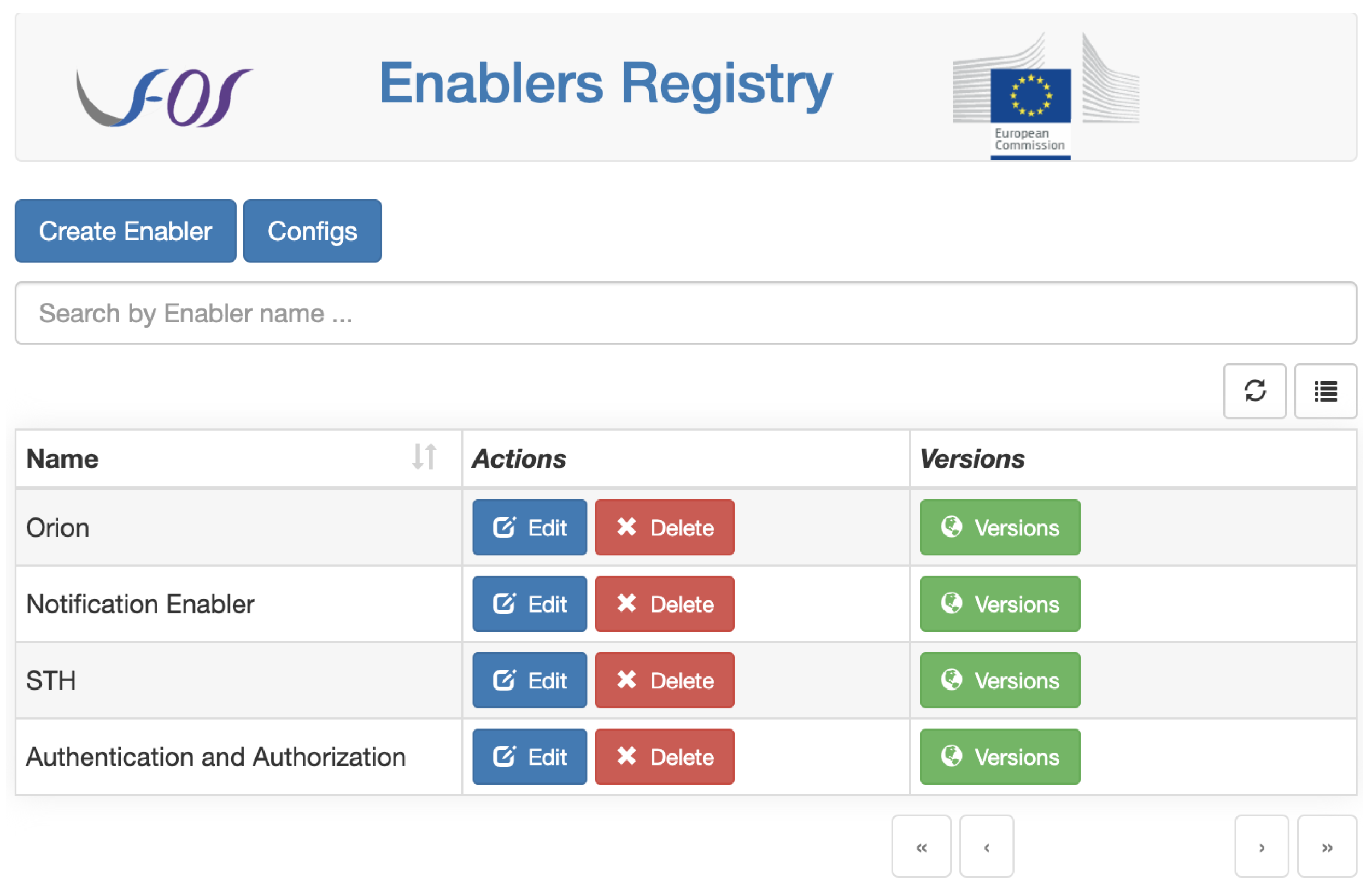Viewport: 1372px width, 895px height.
Task: Show versions of Orion
Action: tap(1000, 527)
